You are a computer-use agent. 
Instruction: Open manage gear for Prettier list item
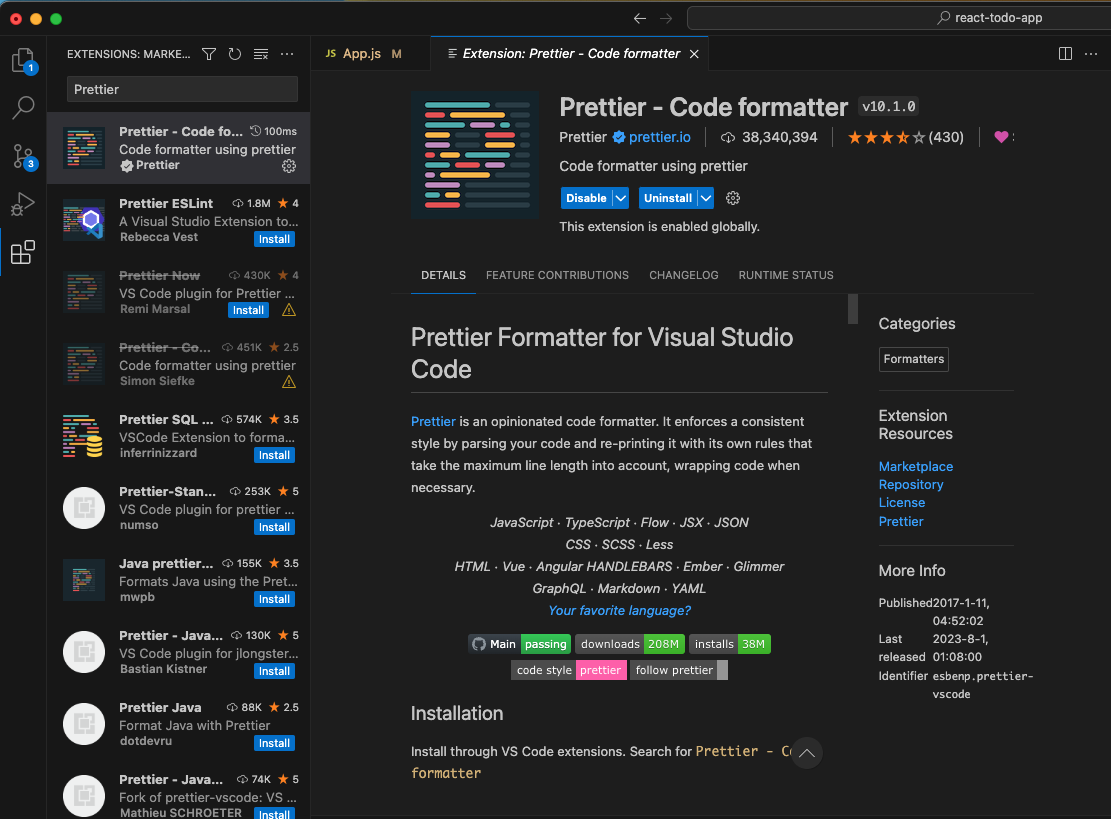(289, 166)
